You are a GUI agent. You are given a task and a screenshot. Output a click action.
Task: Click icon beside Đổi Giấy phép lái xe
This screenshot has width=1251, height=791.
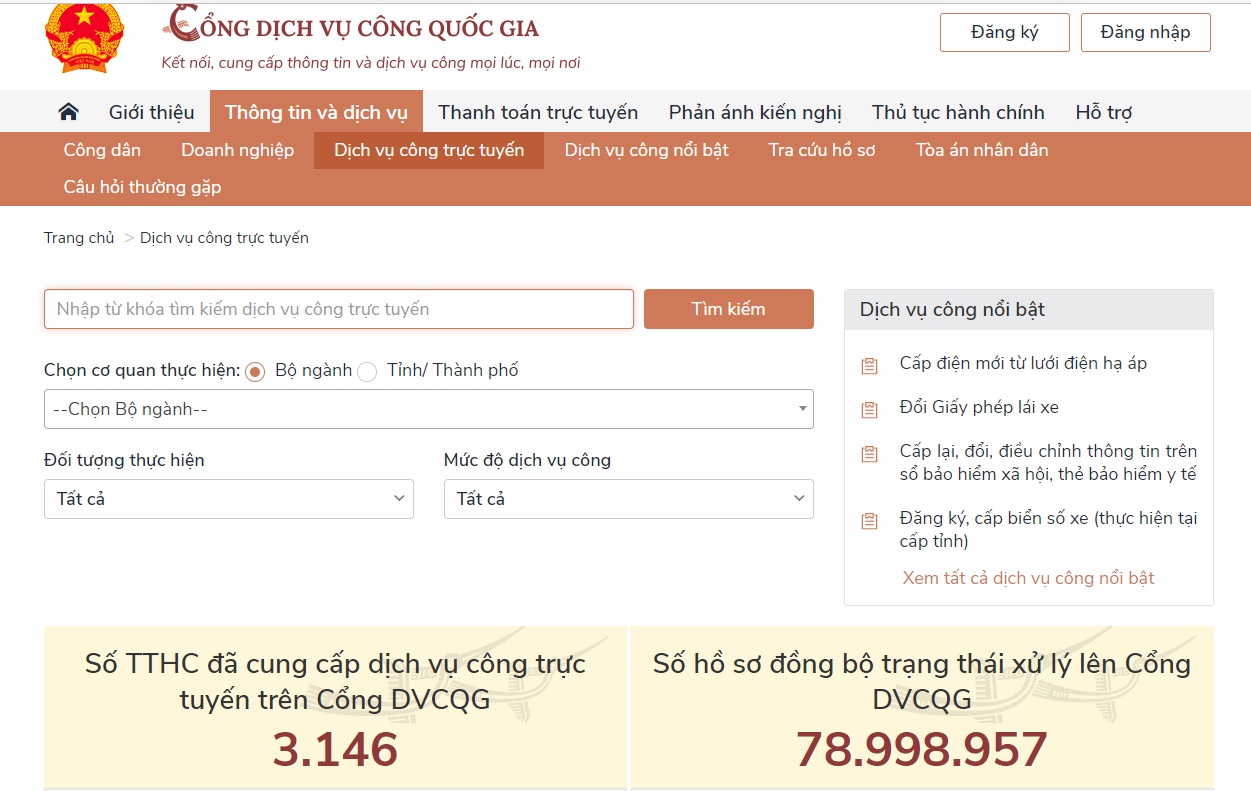pyautogui.click(x=869, y=409)
